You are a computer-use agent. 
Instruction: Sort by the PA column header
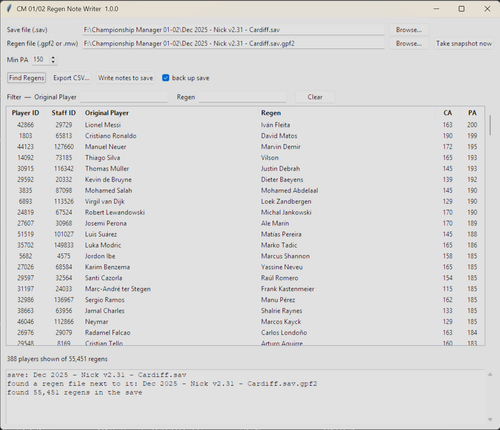[472, 113]
